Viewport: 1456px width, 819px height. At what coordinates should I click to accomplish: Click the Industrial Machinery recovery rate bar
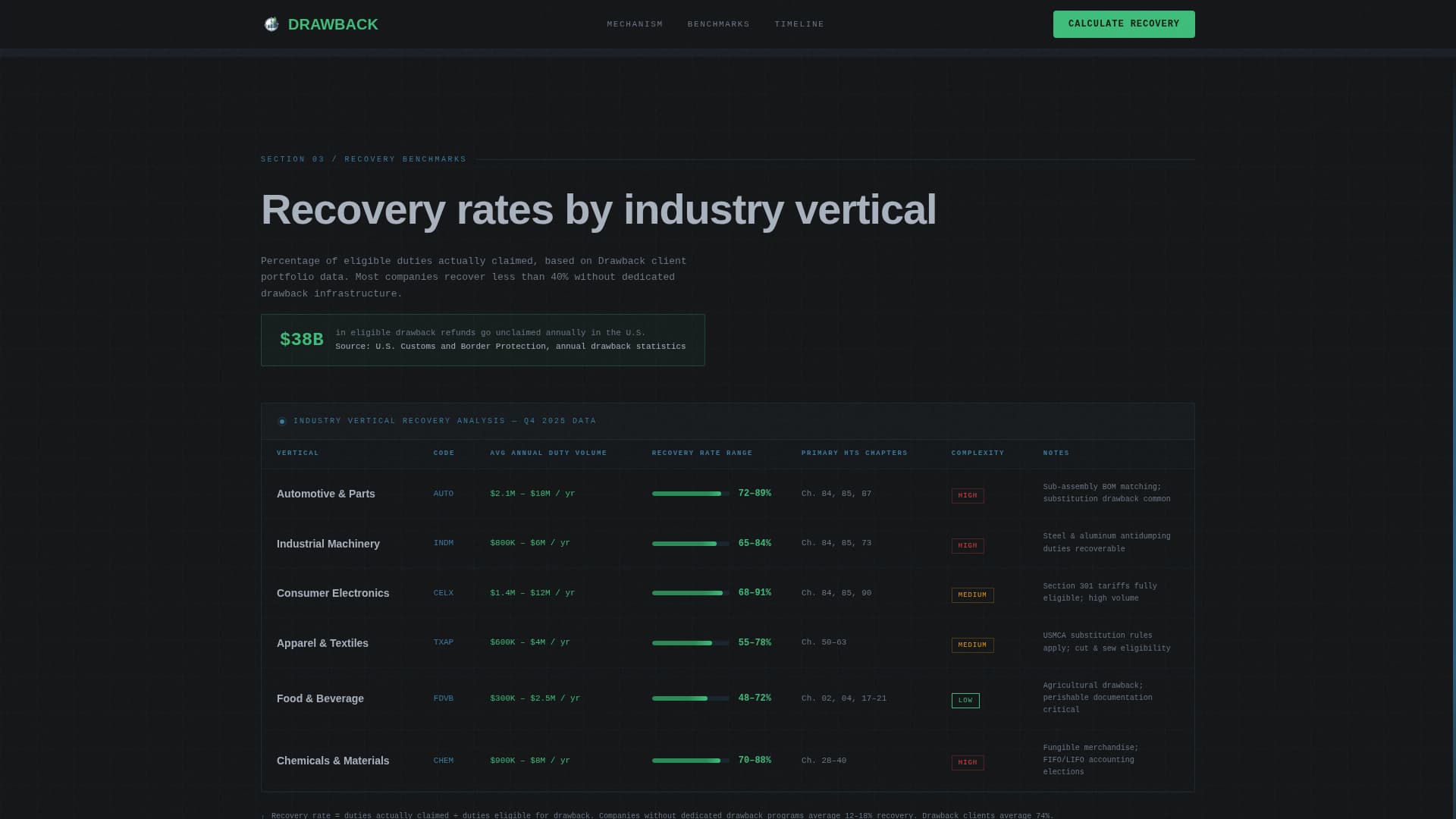click(691, 544)
